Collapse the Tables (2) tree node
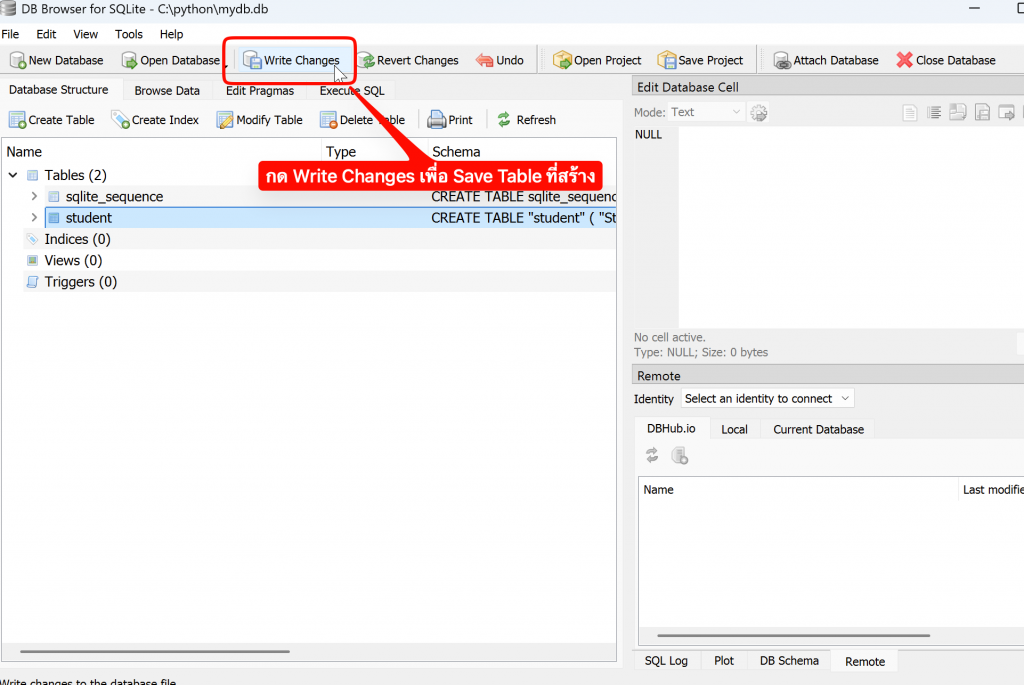Image resolution: width=1024 pixels, height=685 pixels. [13, 176]
